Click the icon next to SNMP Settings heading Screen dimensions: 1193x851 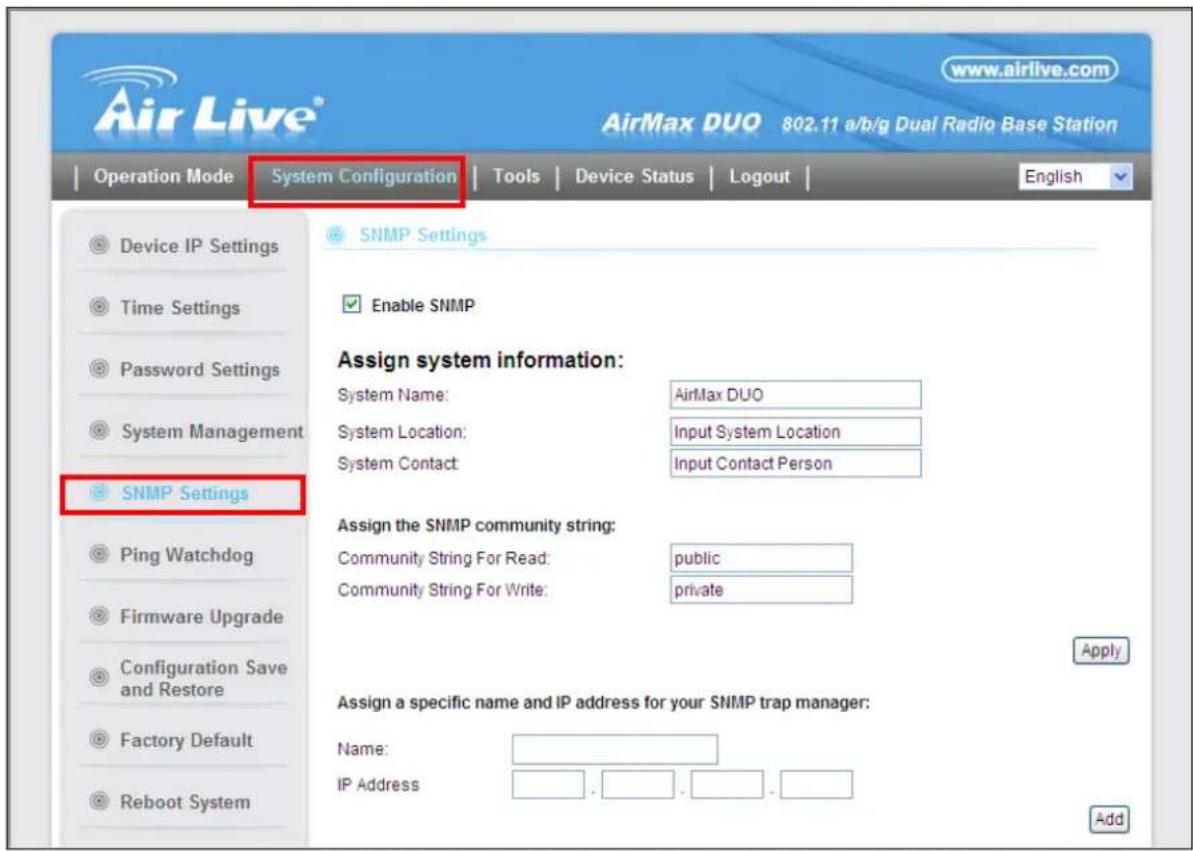pos(336,235)
